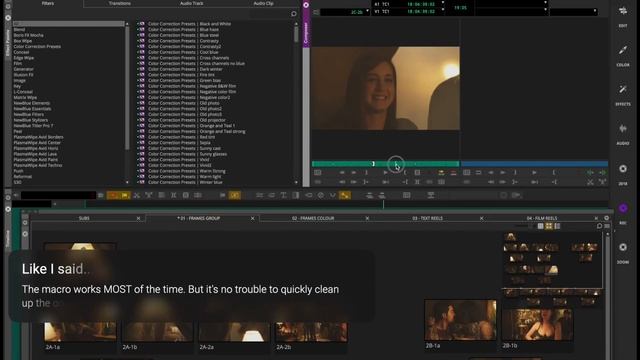Choose the Sepia color correction preset
The image size is (640, 360).
coord(179,143)
